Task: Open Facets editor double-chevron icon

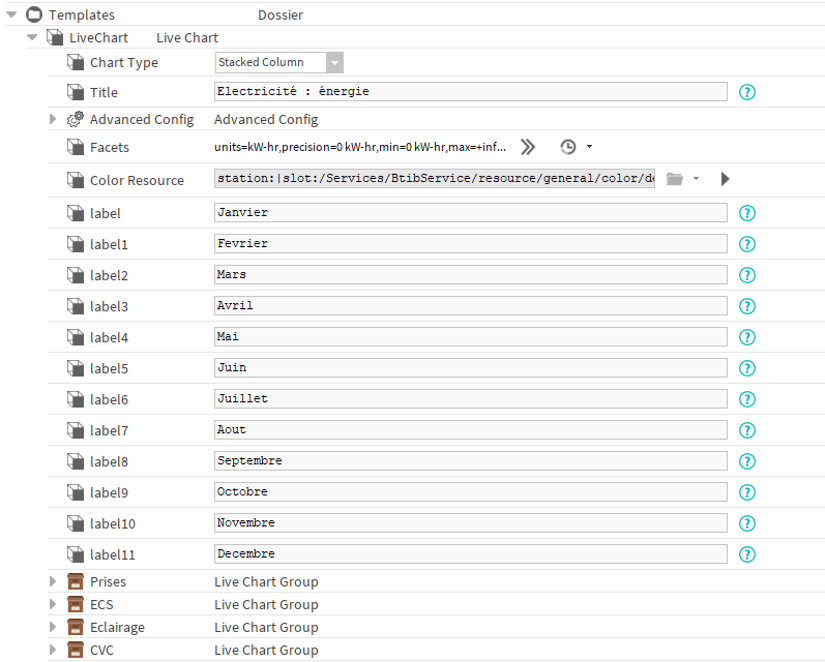Action: click(x=528, y=147)
